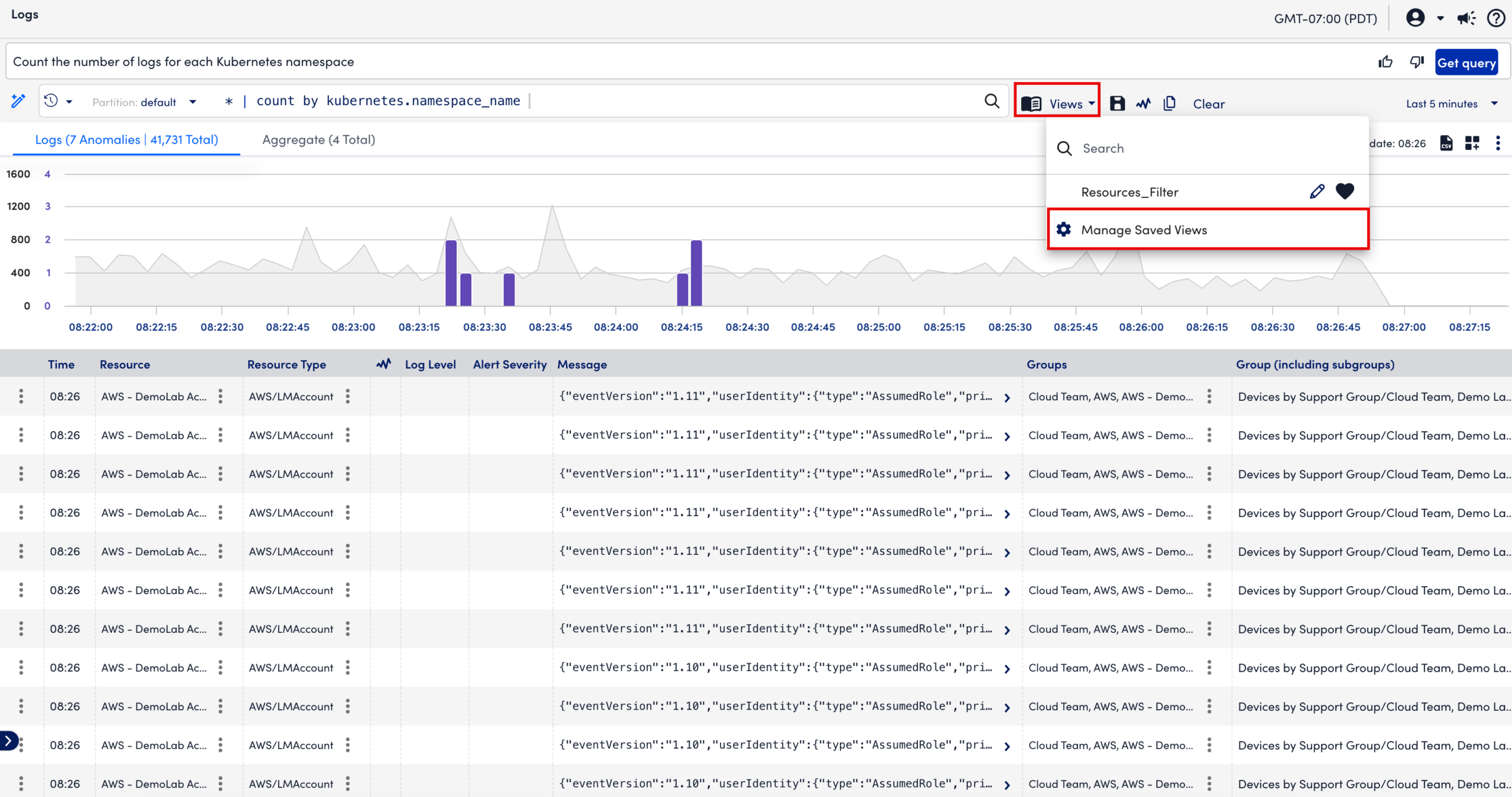Click the anomaly bar near 08:23:35

tap(509, 289)
